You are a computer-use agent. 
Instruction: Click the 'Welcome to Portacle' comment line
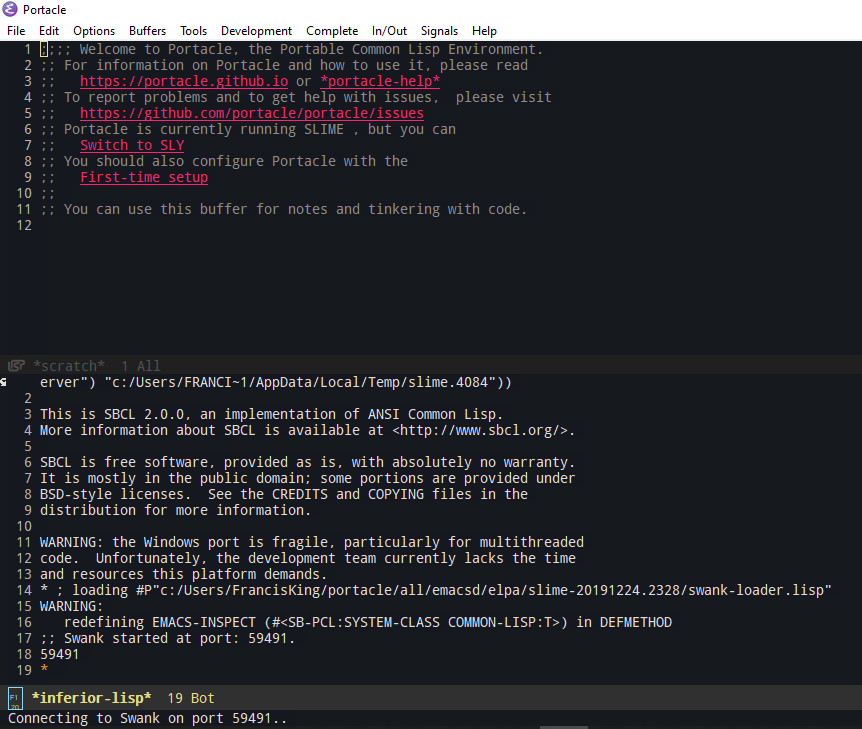pyautogui.click(x=291, y=49)
